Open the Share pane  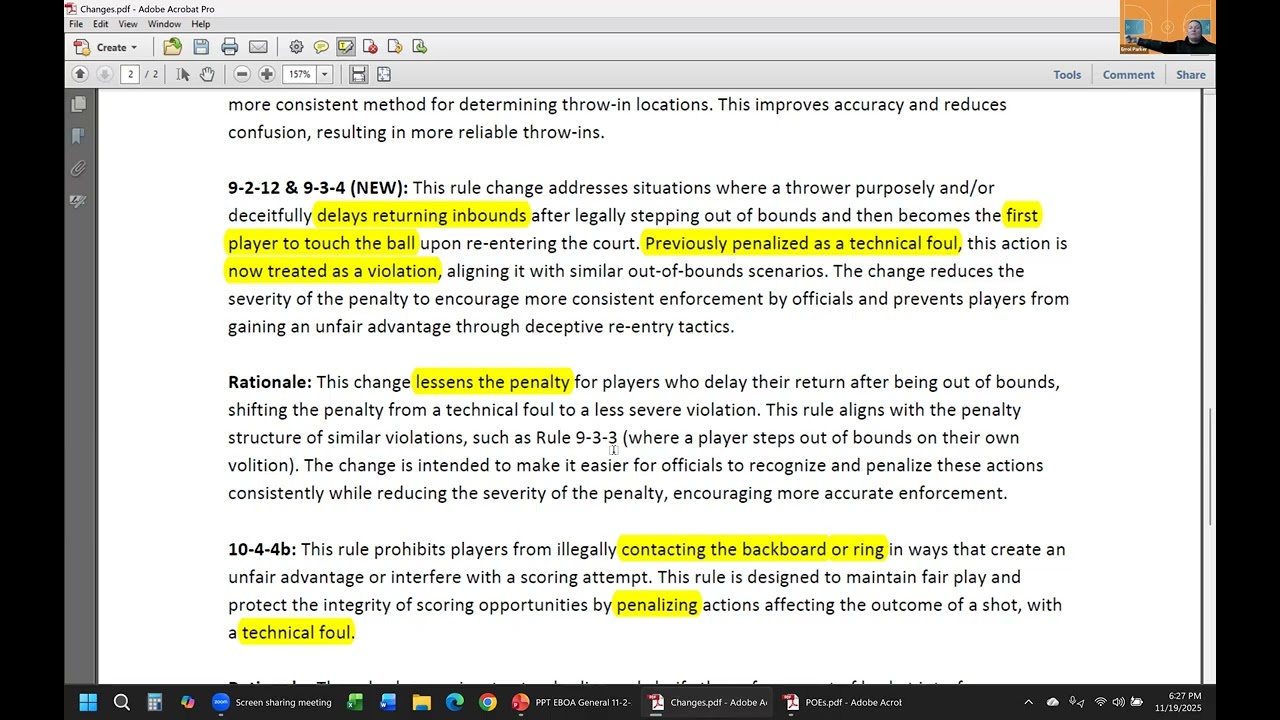[1190, 75]
